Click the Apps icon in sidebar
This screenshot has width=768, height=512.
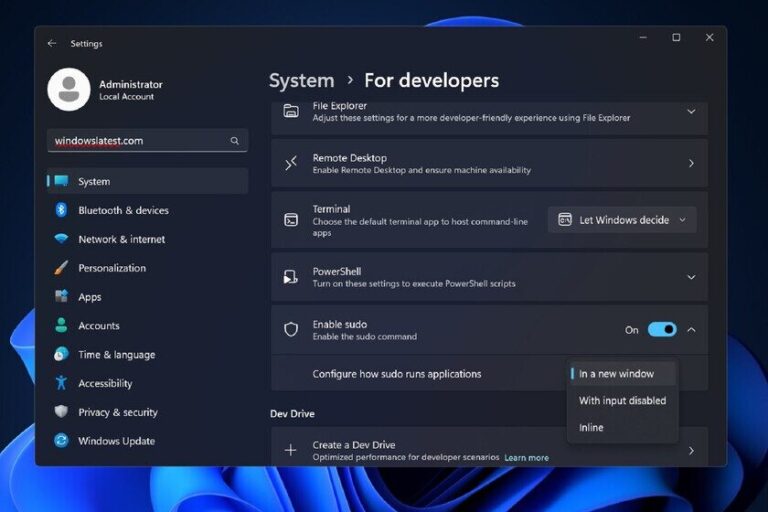click(61, 296)
